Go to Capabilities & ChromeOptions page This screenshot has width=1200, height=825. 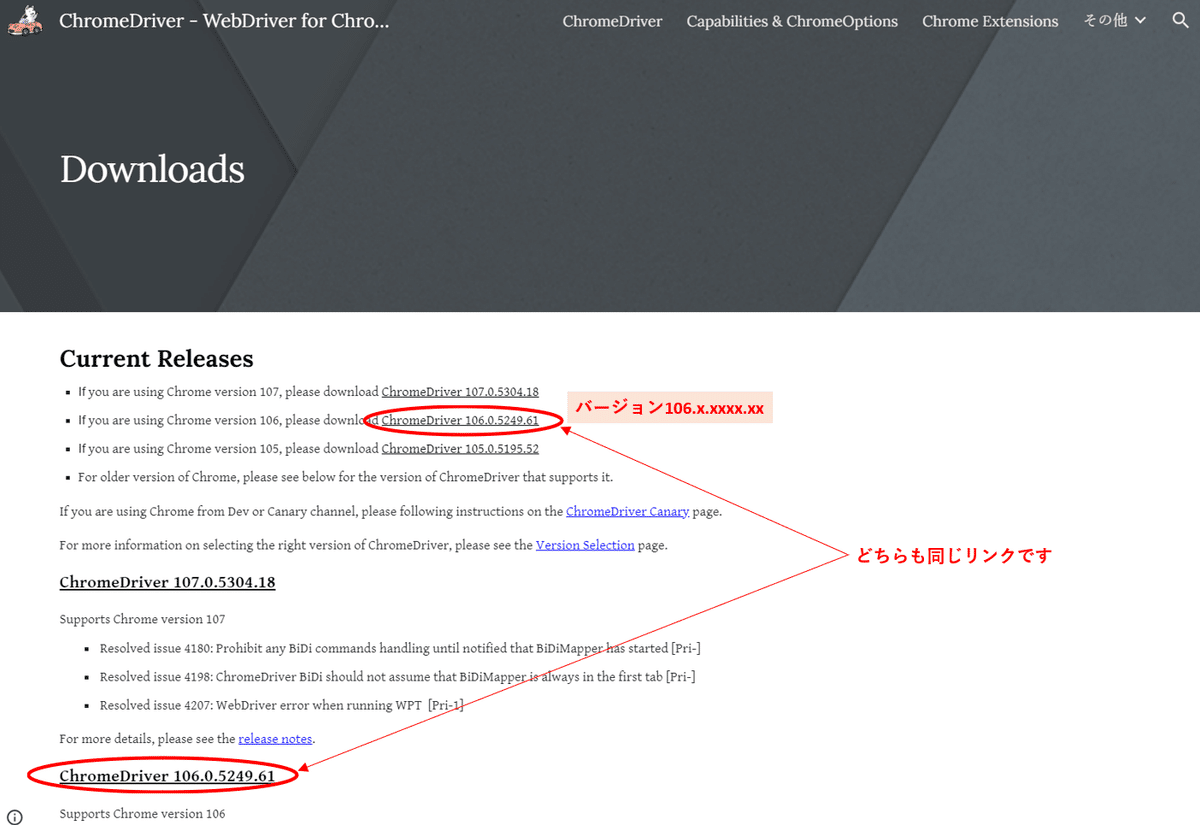[x=792, y=21]
